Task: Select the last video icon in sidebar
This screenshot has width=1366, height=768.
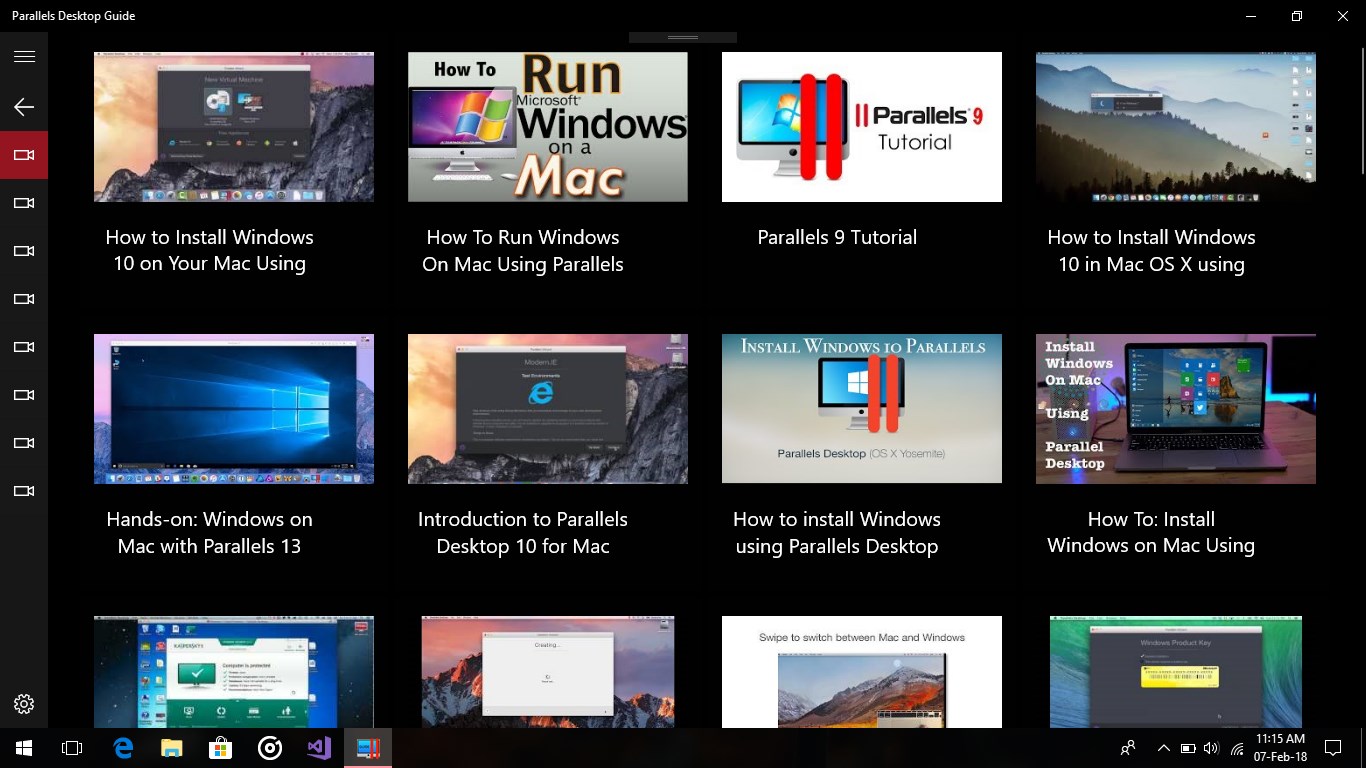Action: tap(24, 491)
